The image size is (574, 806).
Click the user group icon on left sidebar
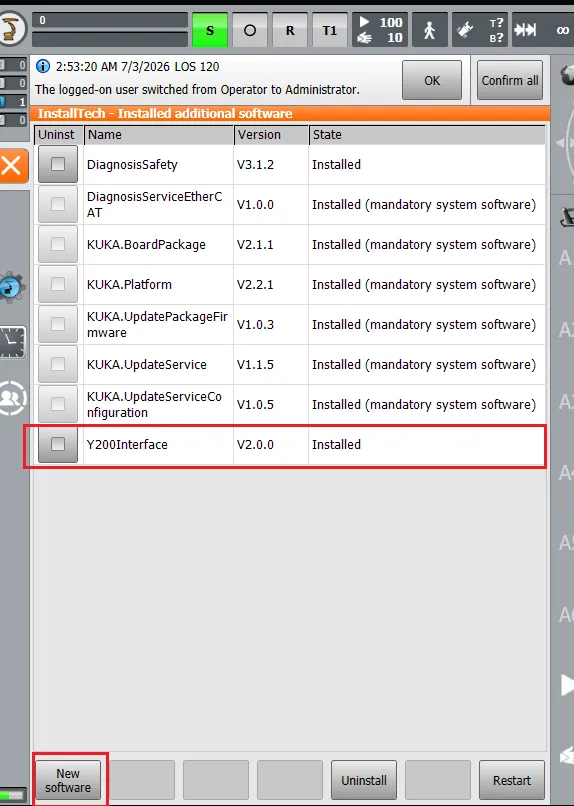[12, 398]
